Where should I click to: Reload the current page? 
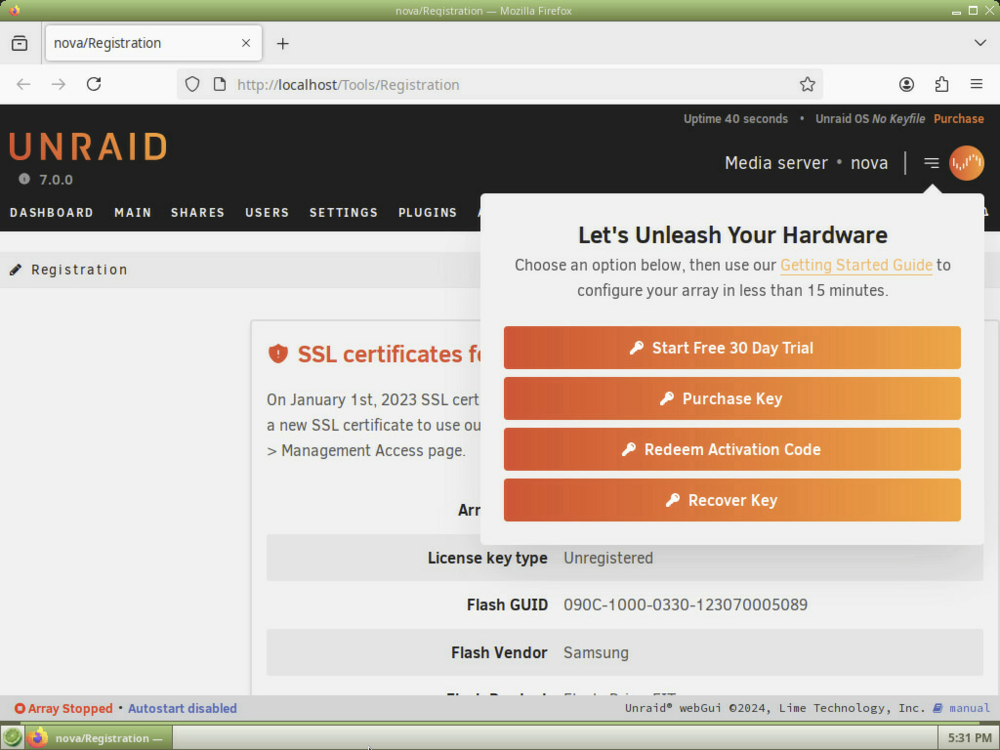click(x=94, y=84)
